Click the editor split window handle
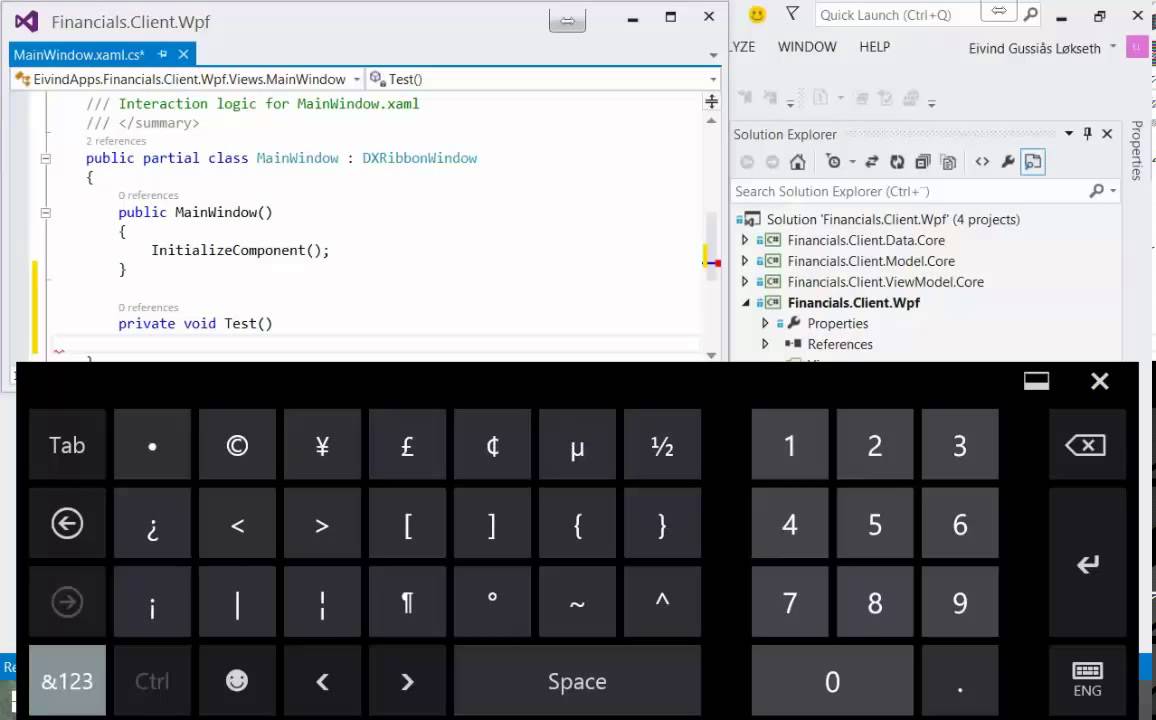The image size is (1156, 720). click(711, 101)
